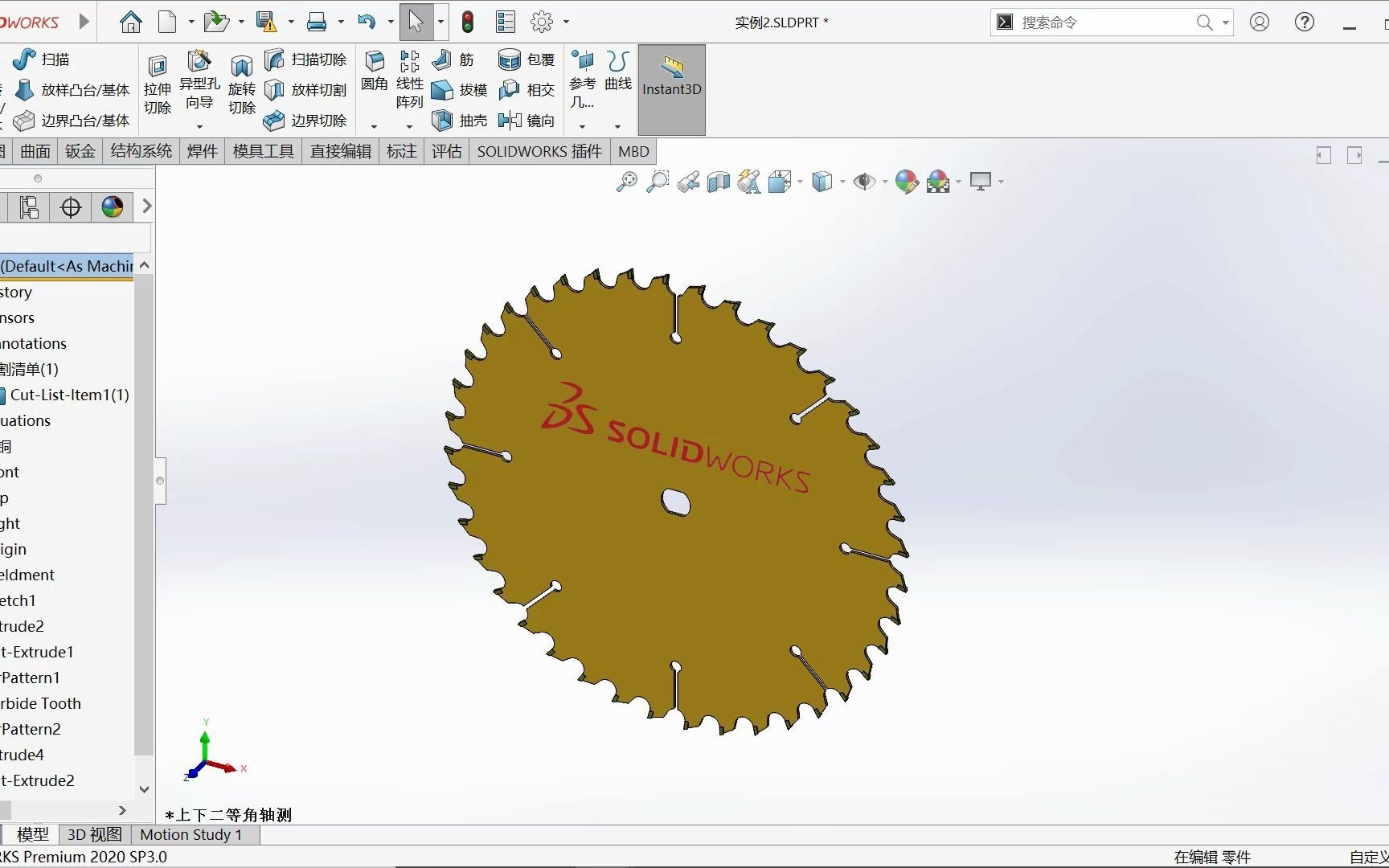This screenshot has height=868, width=1389.
Task: Click the Zoom to Fit icon
Action: click(x=627, y=182)
